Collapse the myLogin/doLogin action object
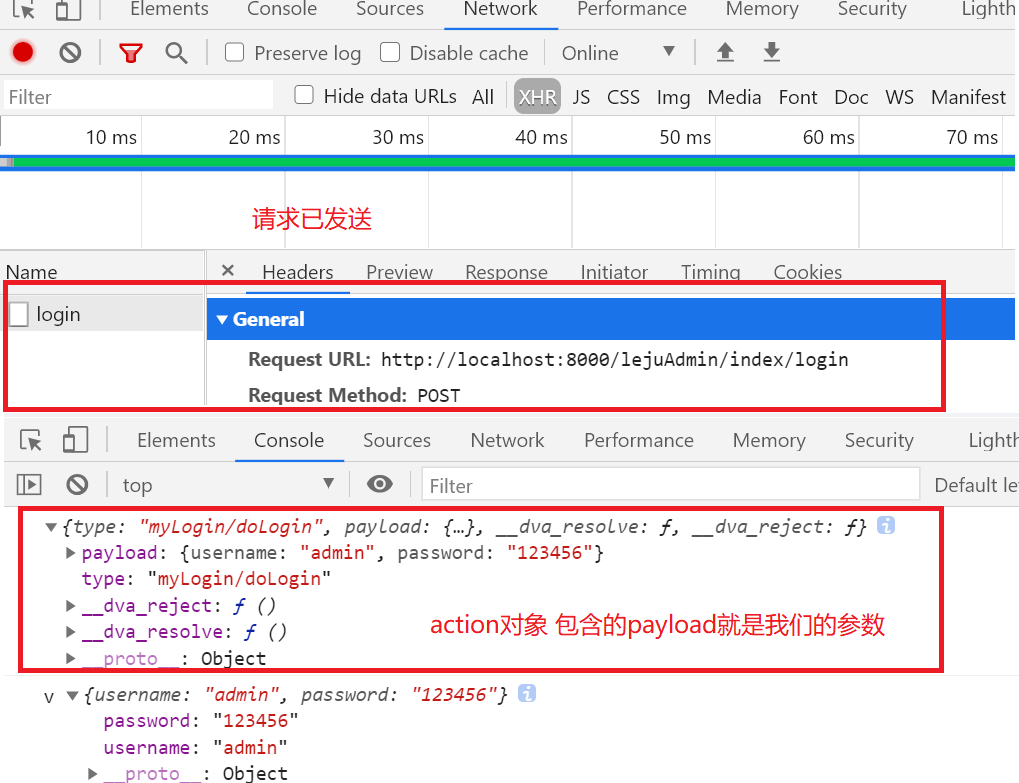The height and width of the screenshot is (783, 1019). click(51, 527)
